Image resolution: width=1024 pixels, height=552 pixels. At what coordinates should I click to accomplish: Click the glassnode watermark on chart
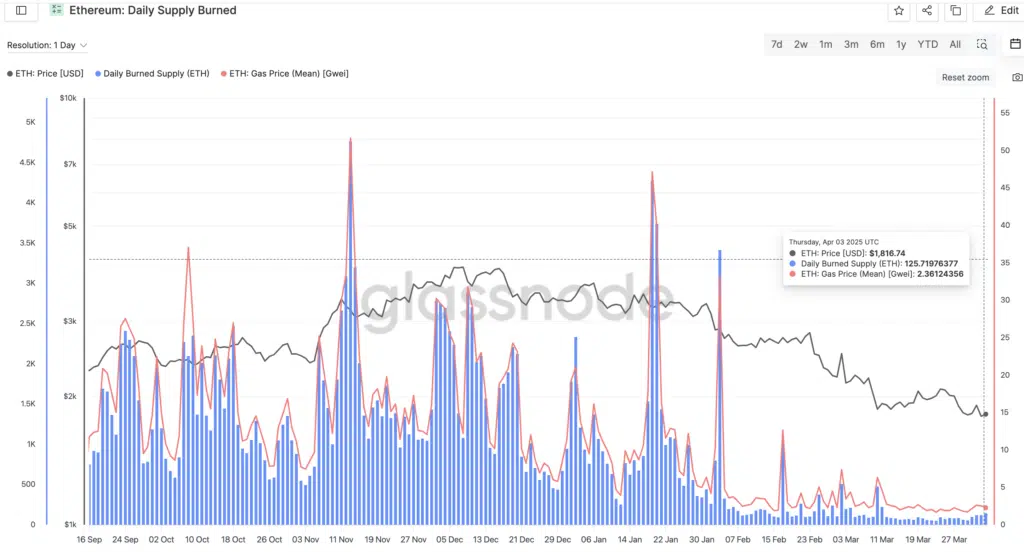517,297
